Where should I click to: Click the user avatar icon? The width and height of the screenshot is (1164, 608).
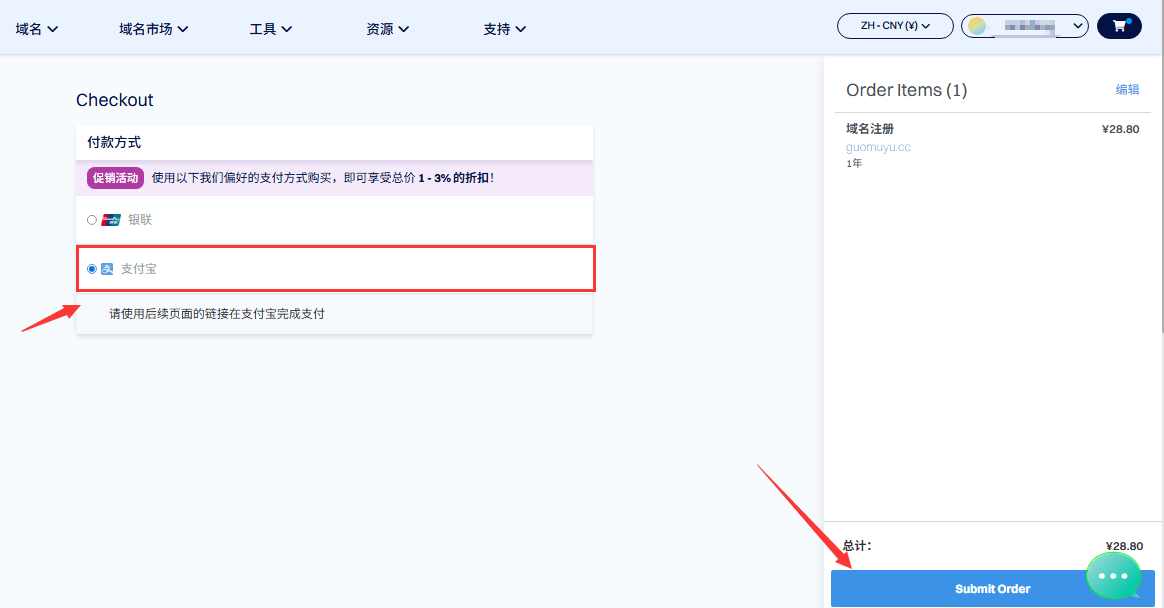point(977,26)
